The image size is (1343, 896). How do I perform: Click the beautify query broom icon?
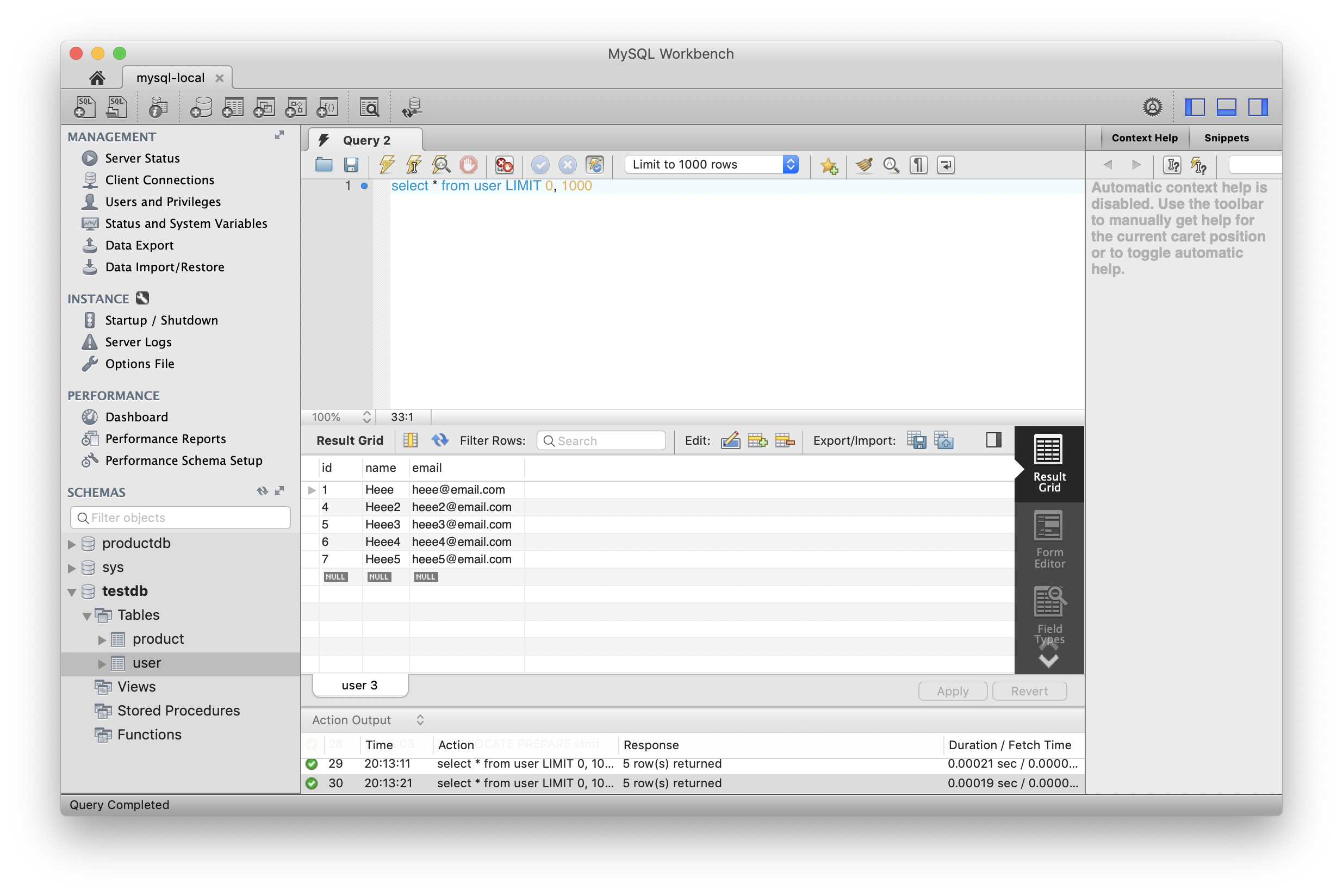point(863,165)
